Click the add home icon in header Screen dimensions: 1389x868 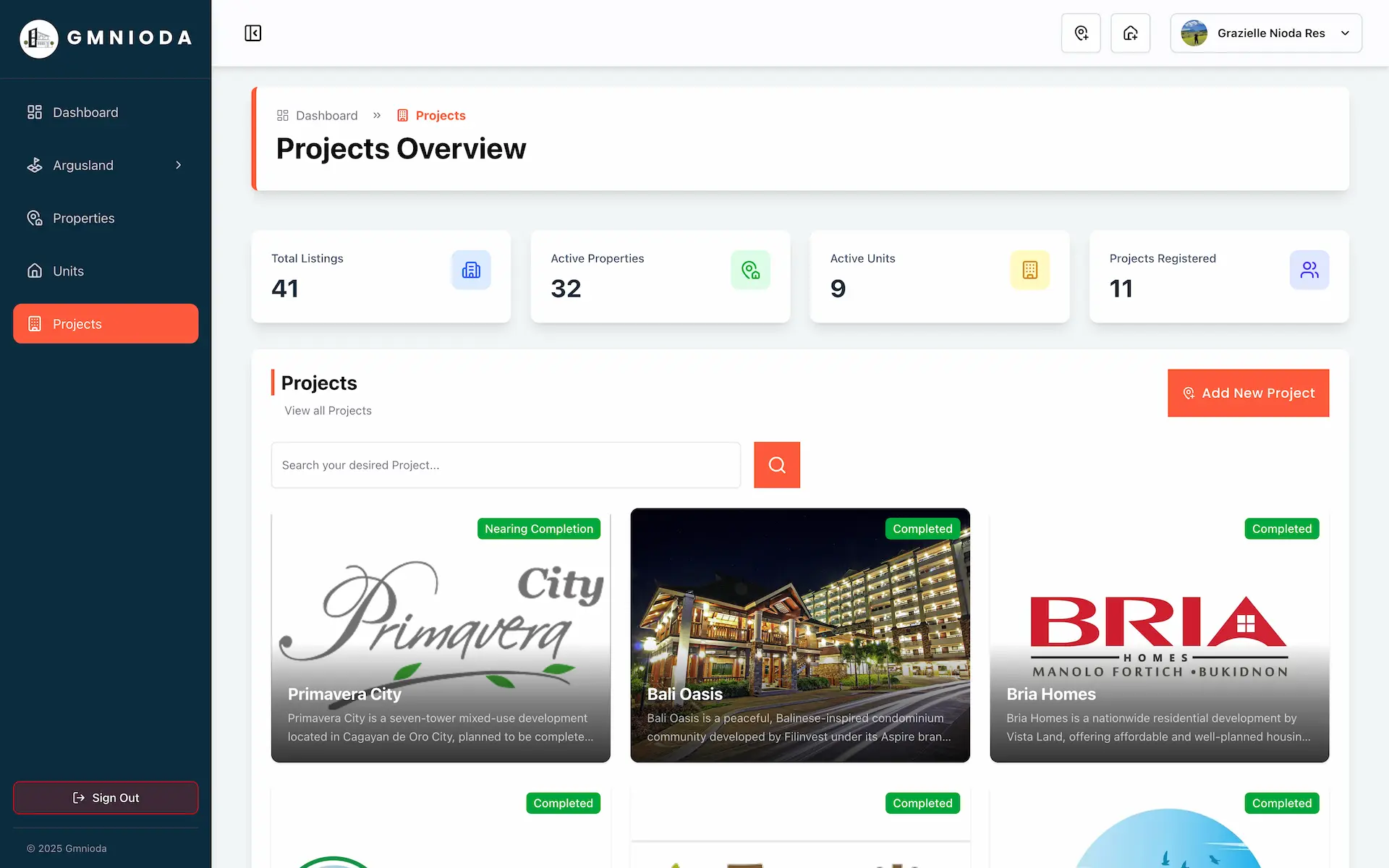(1130, 33)
